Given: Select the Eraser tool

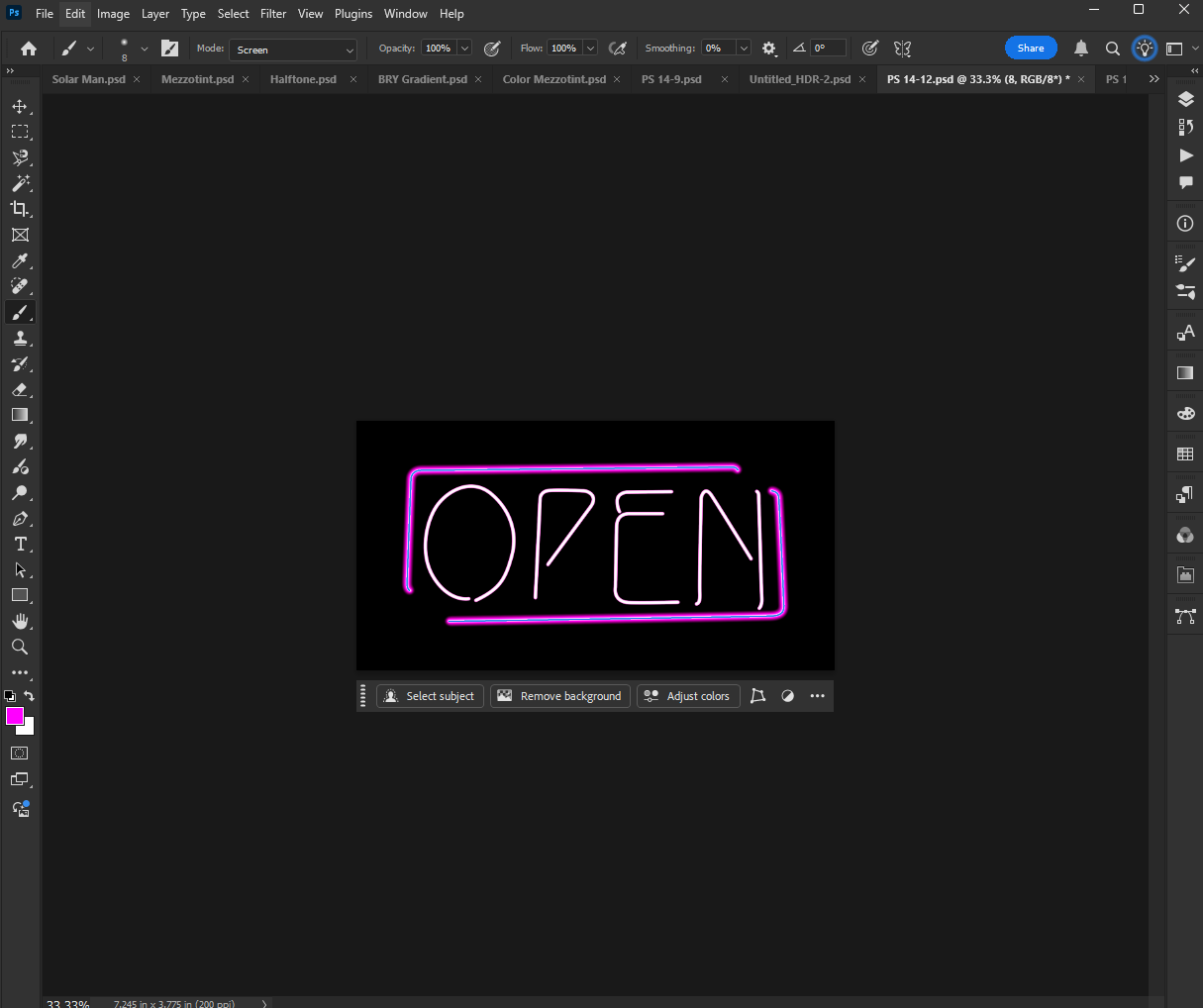Looking at the screenshot, I should (20, 389).
